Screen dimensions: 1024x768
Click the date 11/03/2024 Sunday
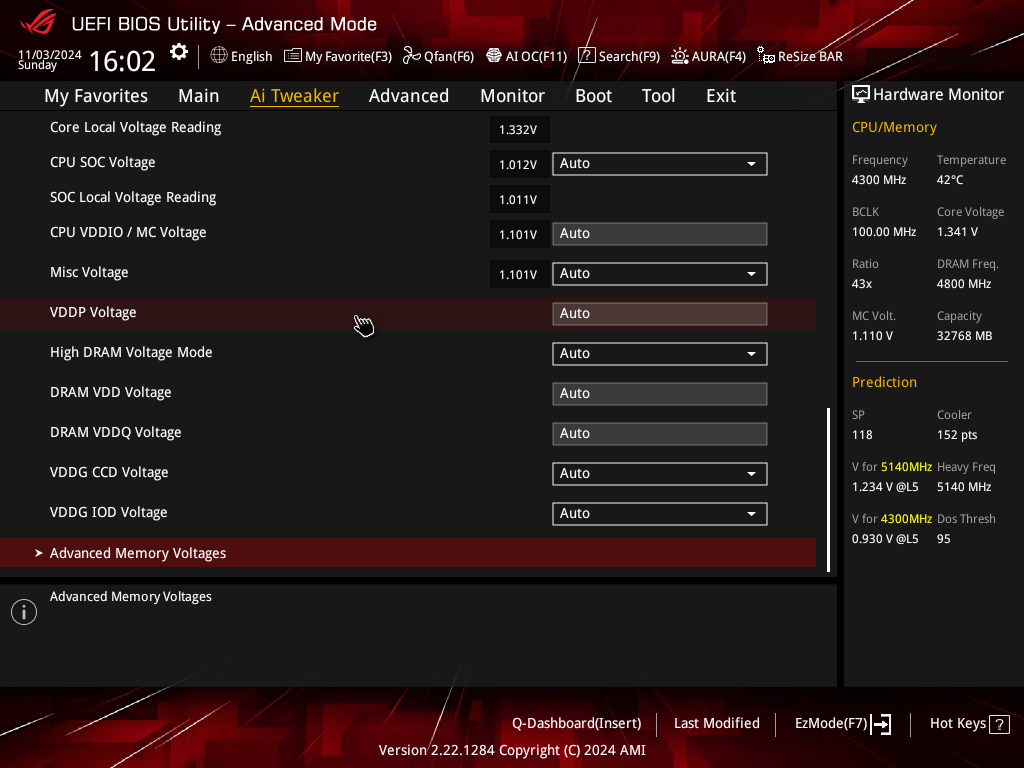(49, 59)
